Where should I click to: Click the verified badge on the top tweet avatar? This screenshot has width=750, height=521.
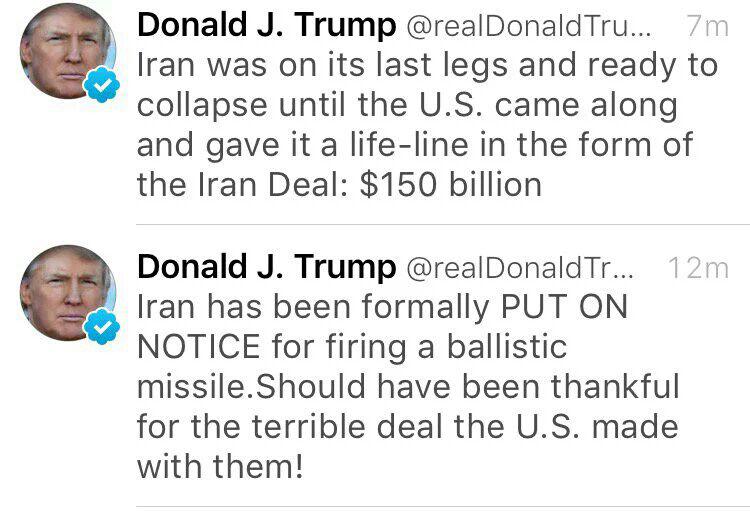coord(101,89)
